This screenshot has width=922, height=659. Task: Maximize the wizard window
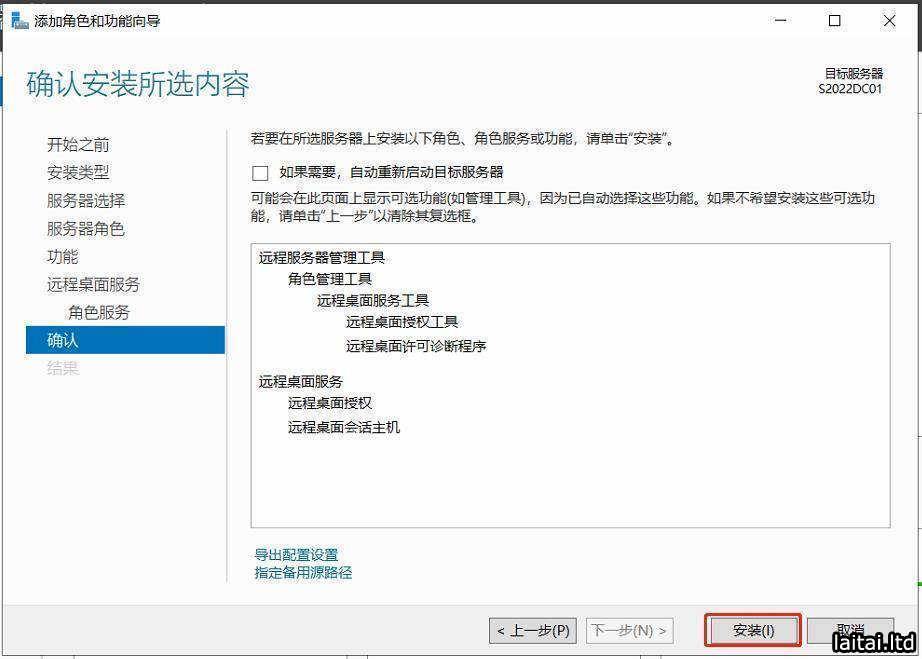pos(834,20)
